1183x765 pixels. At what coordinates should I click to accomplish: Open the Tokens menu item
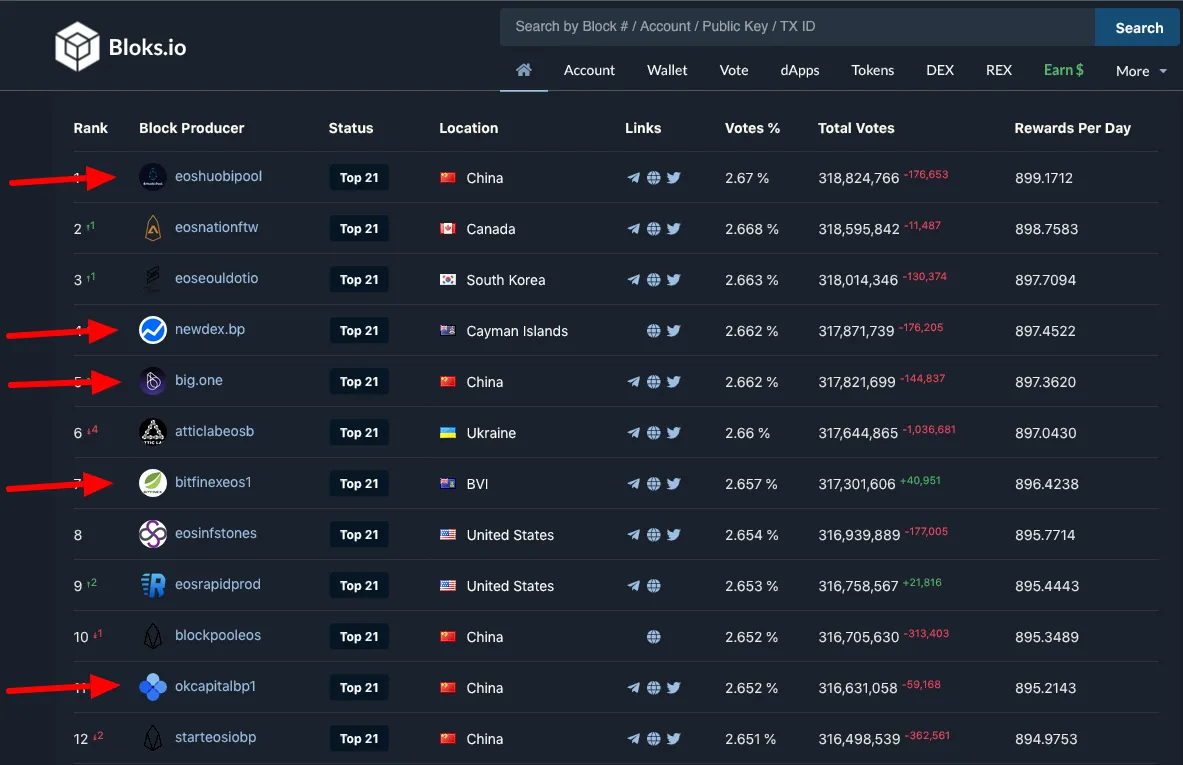872,70
